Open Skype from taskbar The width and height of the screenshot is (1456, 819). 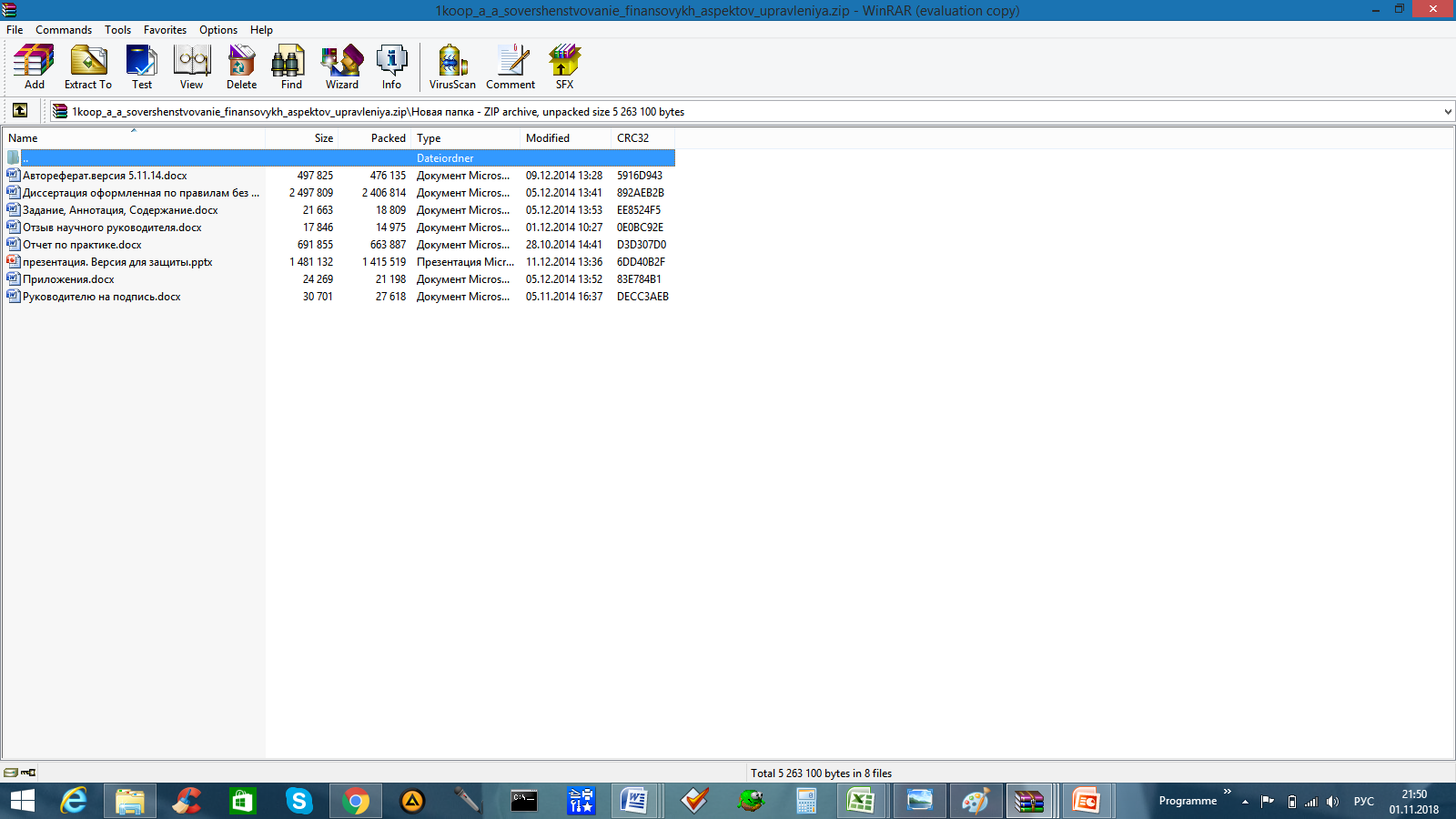pos(298,801)
